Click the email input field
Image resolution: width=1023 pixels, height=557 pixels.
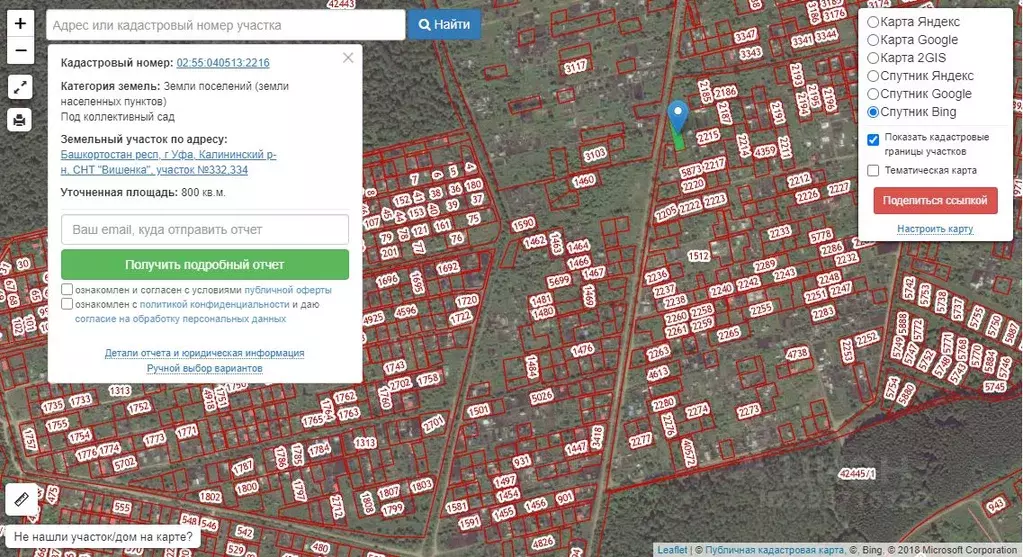click(x=205, y=230)
